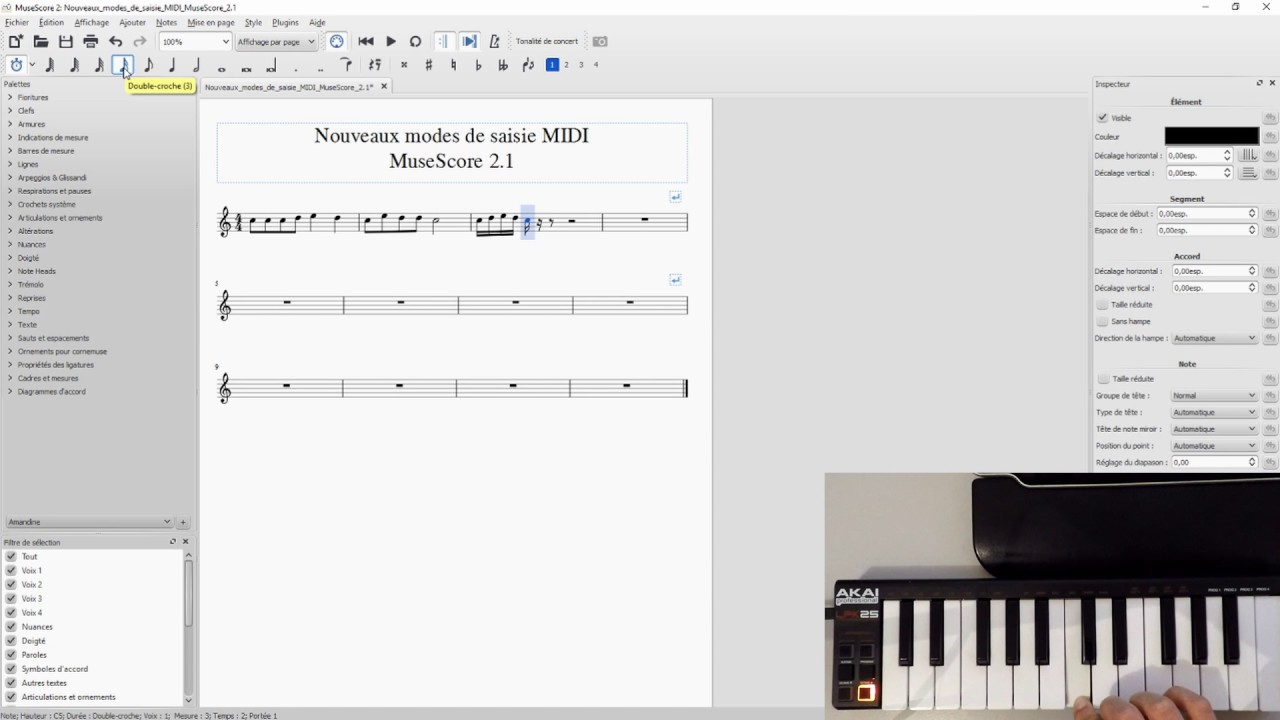Switch to voice 2
Screen dimensions: 1280x720
pyautogui.click(x=566, y=65)
